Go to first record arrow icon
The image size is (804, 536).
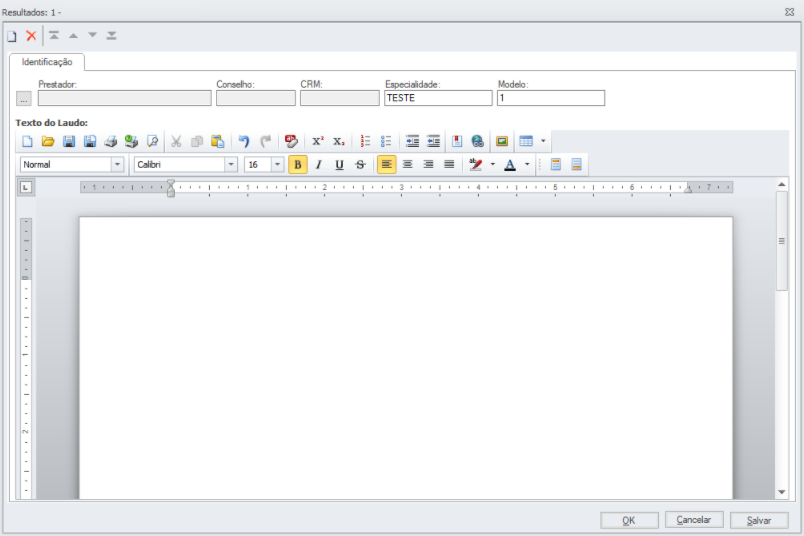(54, 35)
